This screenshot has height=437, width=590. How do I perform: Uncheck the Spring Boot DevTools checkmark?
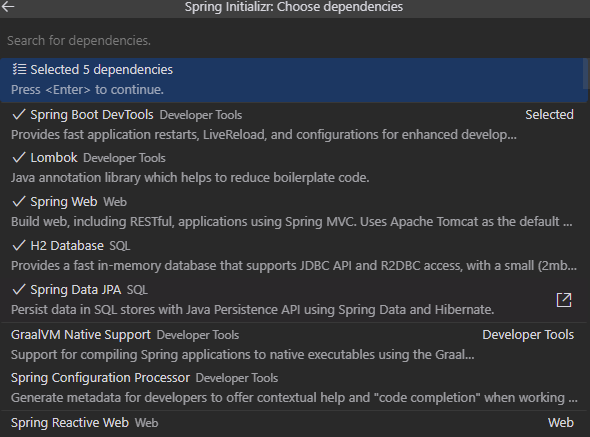(x=19, y=114)
